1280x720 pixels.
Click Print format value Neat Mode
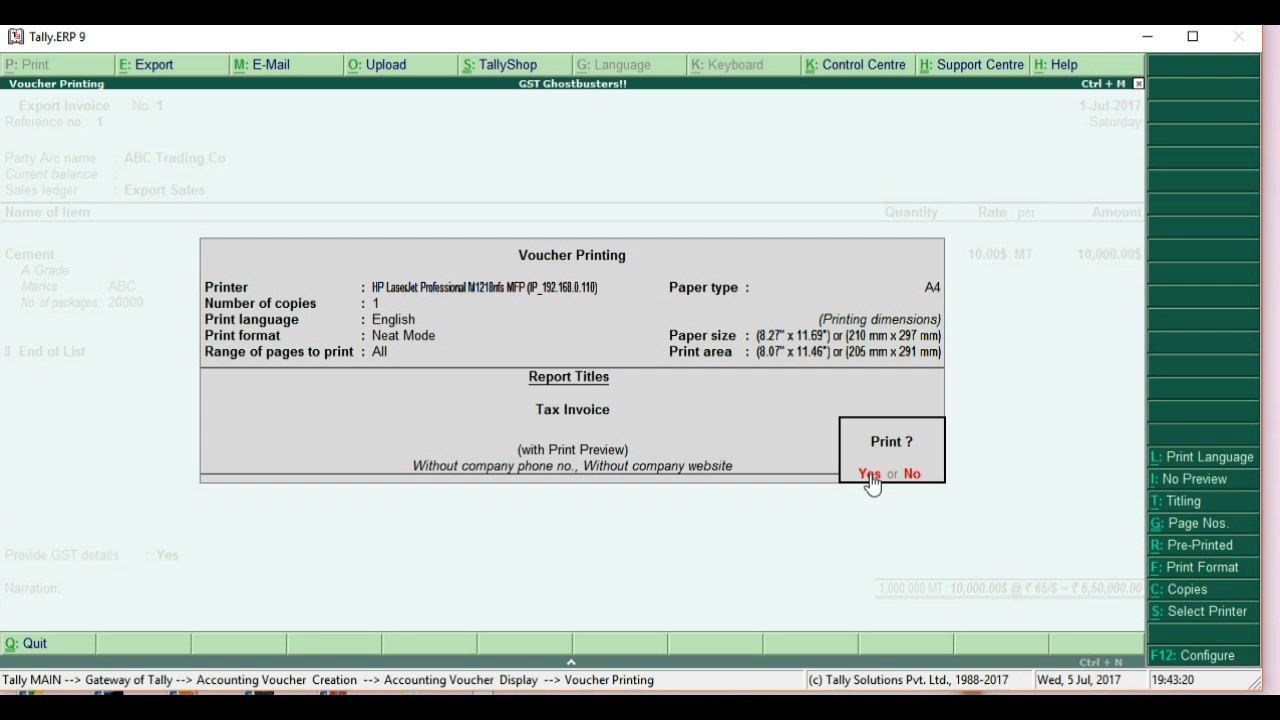pos(403,336)
